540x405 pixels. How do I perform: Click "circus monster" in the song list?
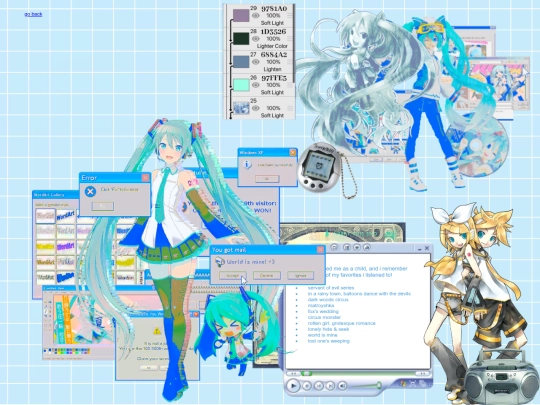tap(324, 317)
